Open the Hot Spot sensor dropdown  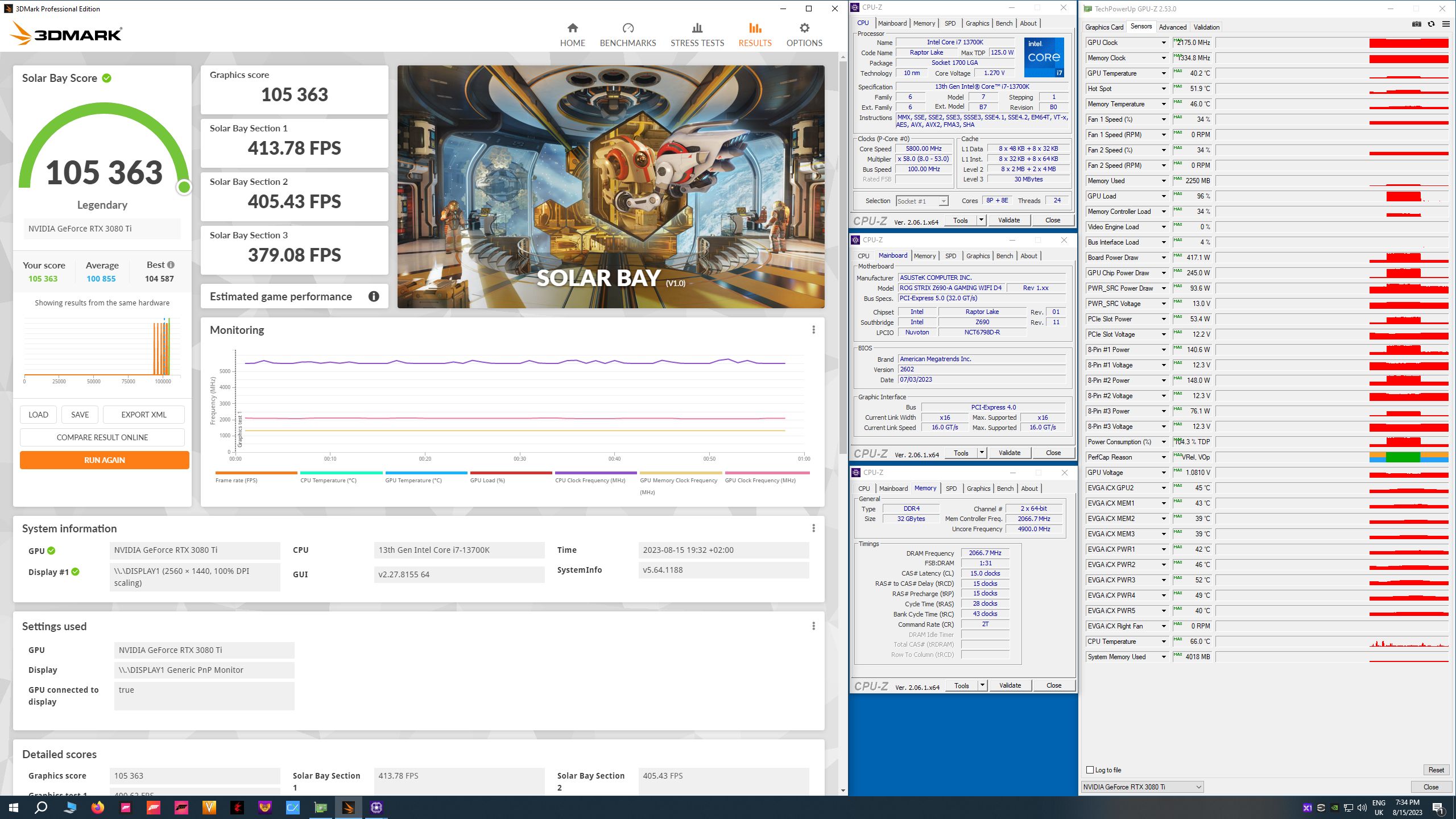tap(1164, 89)
